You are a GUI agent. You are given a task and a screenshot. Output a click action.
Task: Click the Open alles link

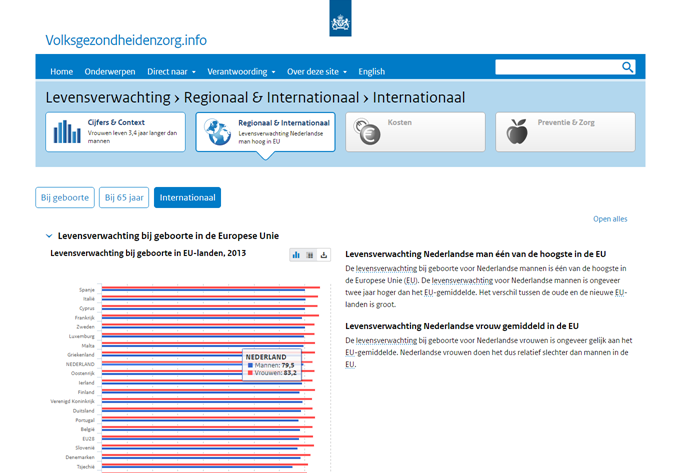[x=610, y=219]
